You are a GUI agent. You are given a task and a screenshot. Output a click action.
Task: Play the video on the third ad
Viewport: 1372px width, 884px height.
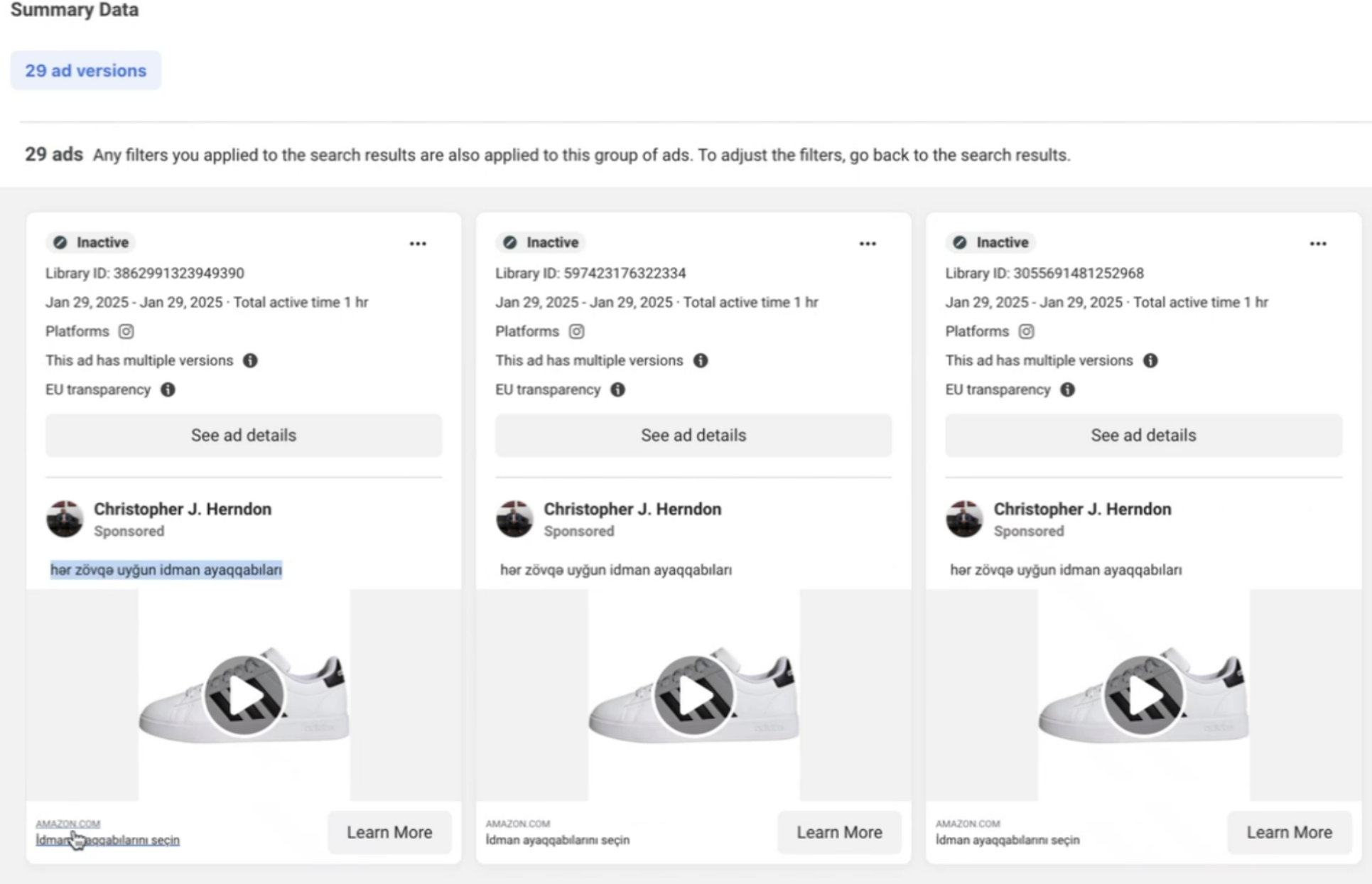click(x=1143, y=695)
